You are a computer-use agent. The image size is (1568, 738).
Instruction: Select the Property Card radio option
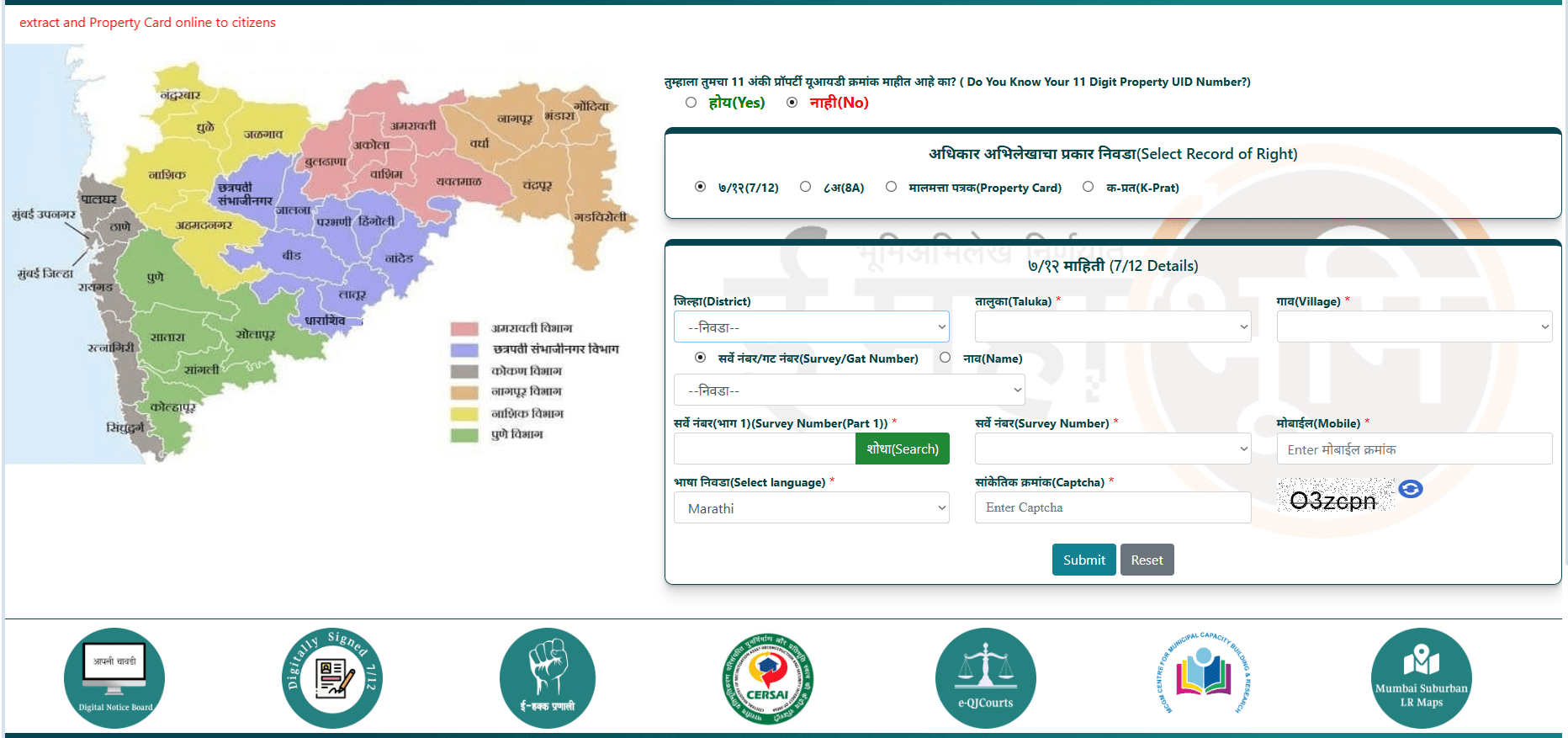(892, 187)
